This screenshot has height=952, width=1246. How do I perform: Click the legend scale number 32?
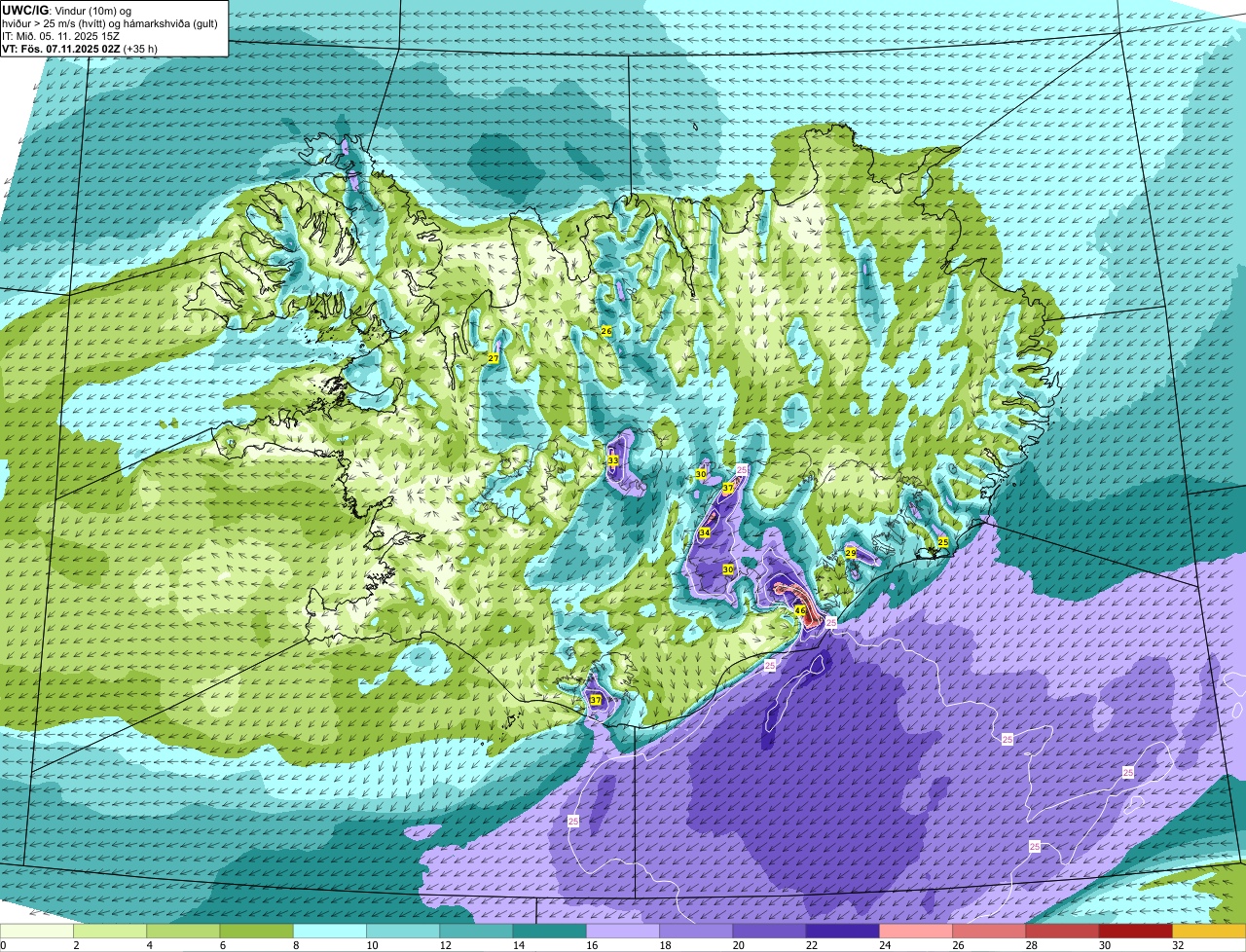[1178, 945]
